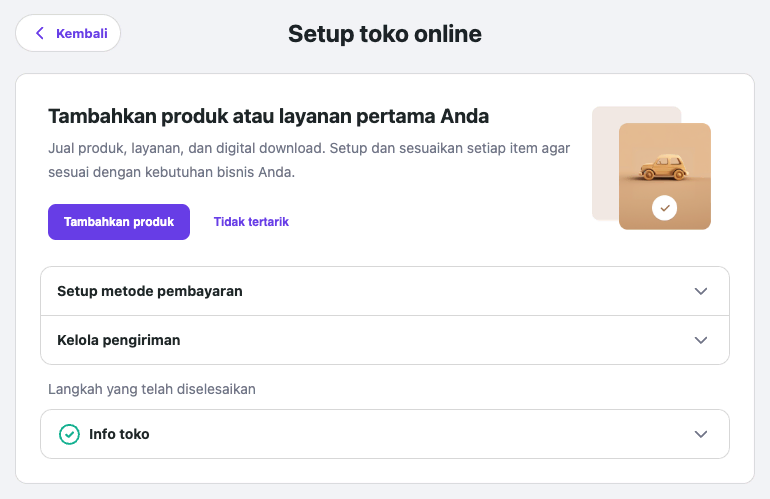Click the Tidak tertarik link
The image size is (770, 499).
pos(251,221)
